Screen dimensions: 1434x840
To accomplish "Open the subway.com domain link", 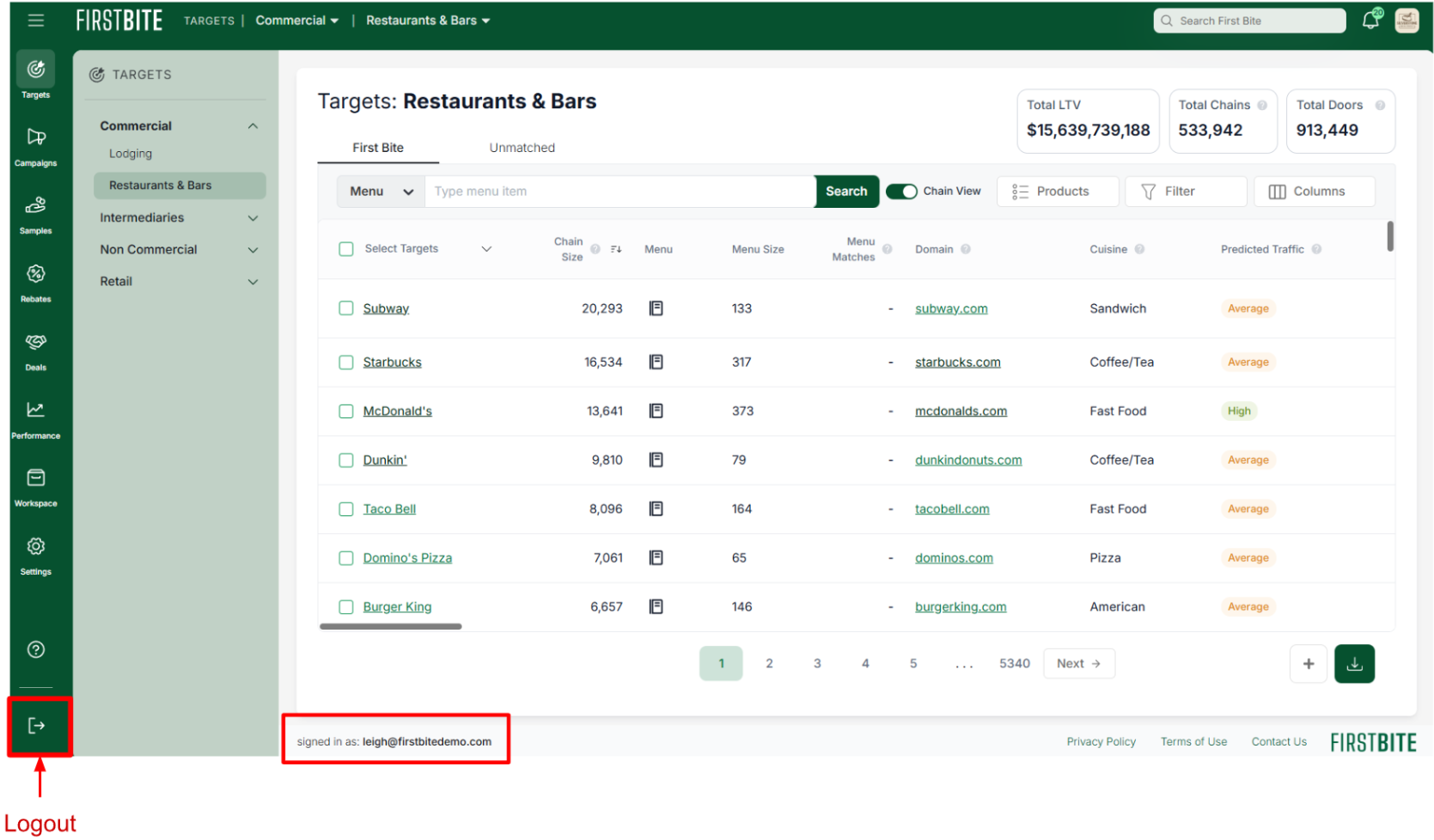I will click(951, 308).
